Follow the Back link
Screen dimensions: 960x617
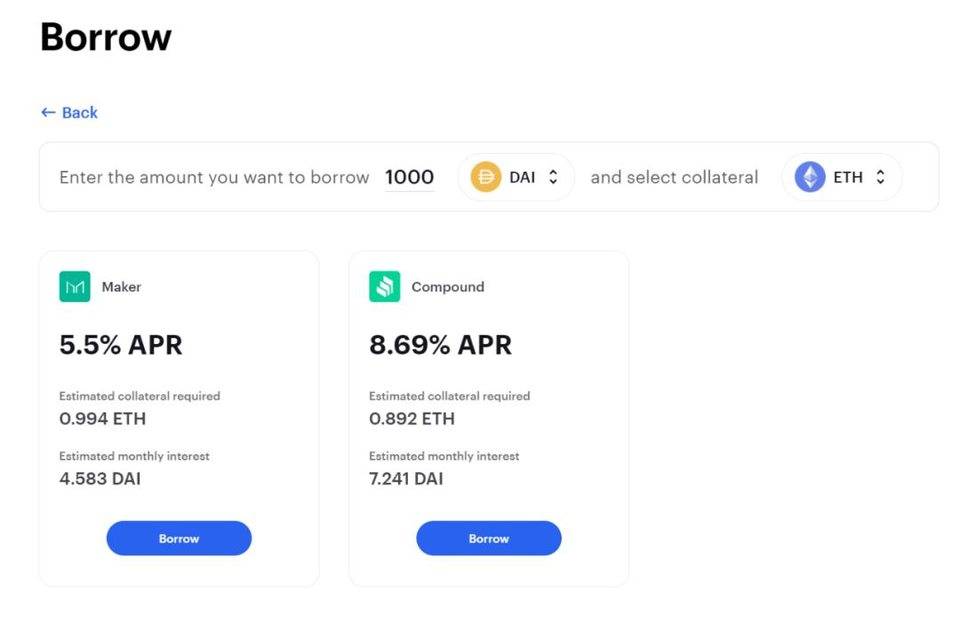tap(68, 112)
